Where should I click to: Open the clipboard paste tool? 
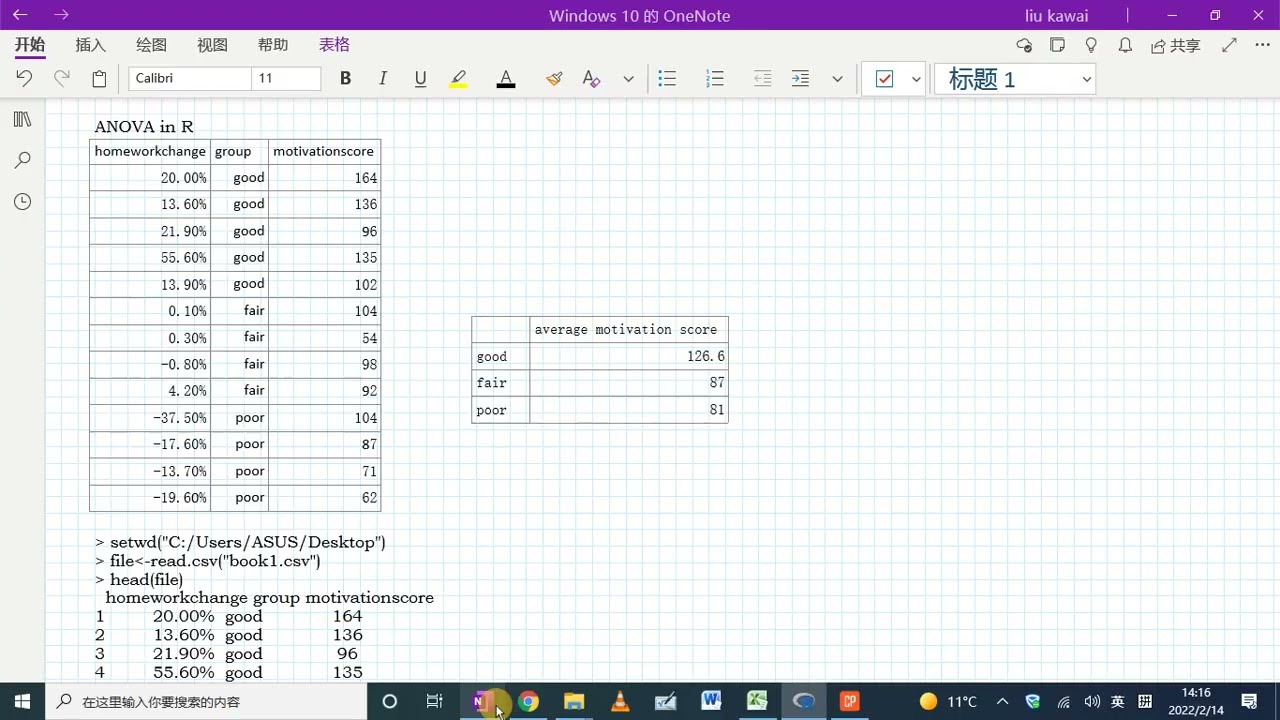tap(99, 78)
